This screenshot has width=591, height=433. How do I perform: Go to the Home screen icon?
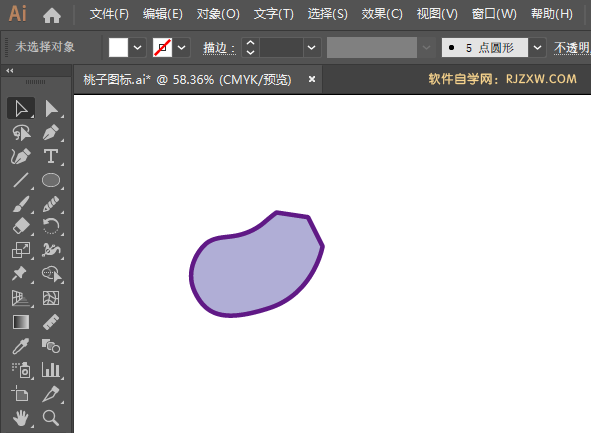(52, 15)
